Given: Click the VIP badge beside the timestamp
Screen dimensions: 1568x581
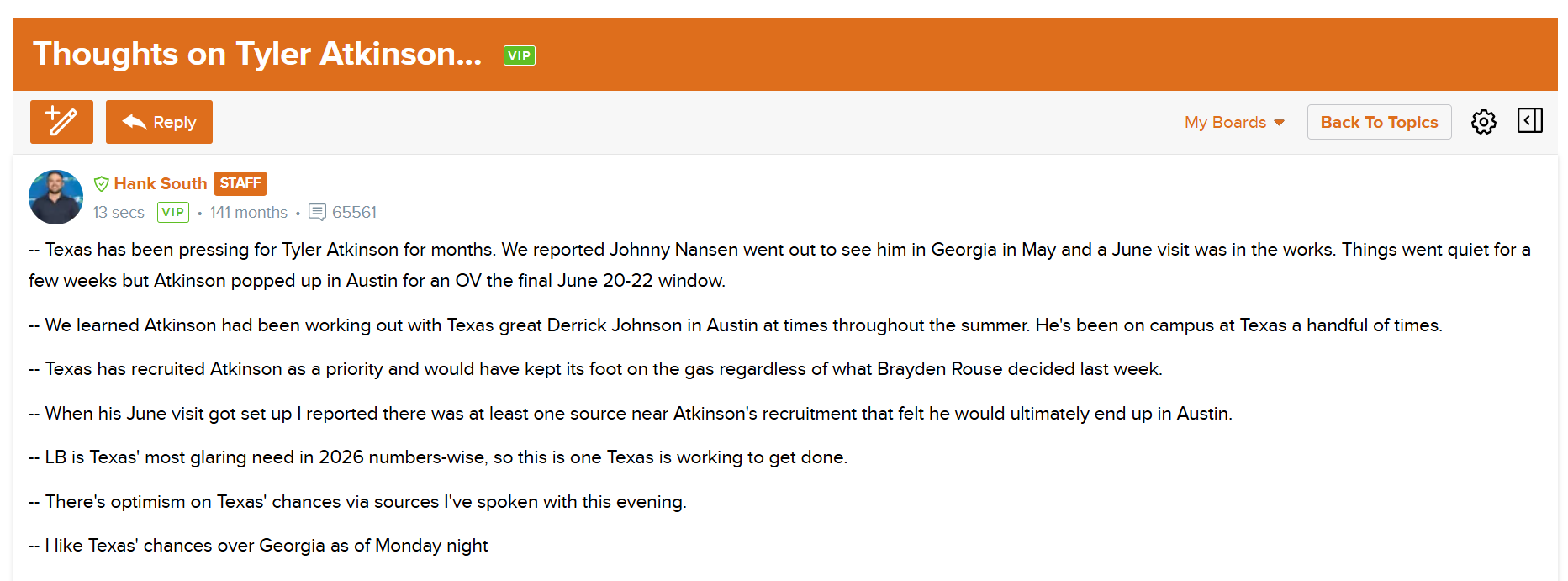Looking at the screenshot, I should pos(173,212).
